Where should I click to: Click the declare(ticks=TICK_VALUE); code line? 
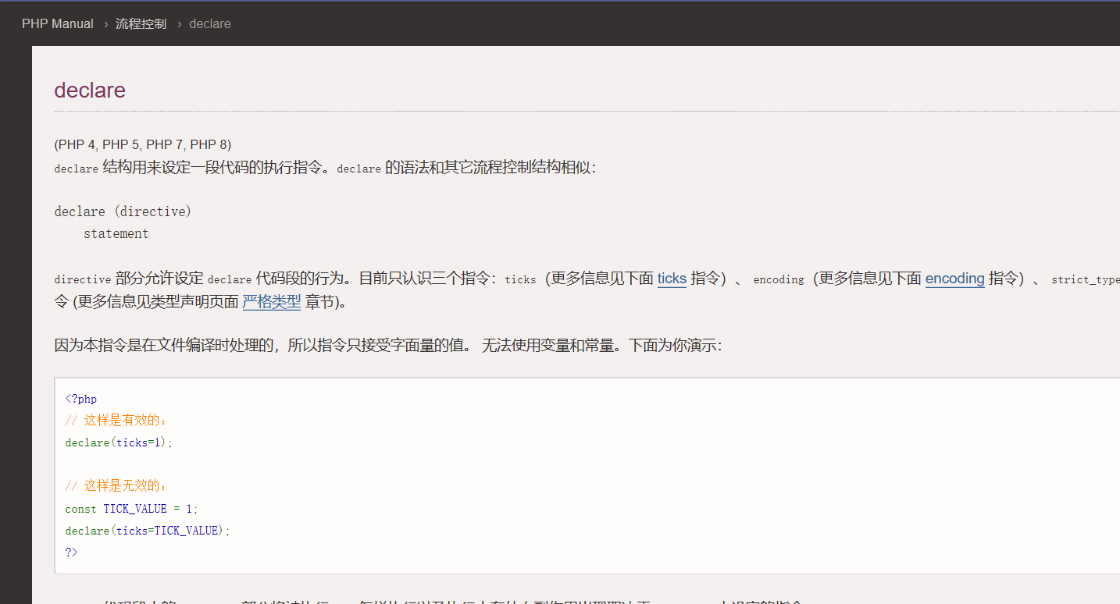(x=146, y=530)
